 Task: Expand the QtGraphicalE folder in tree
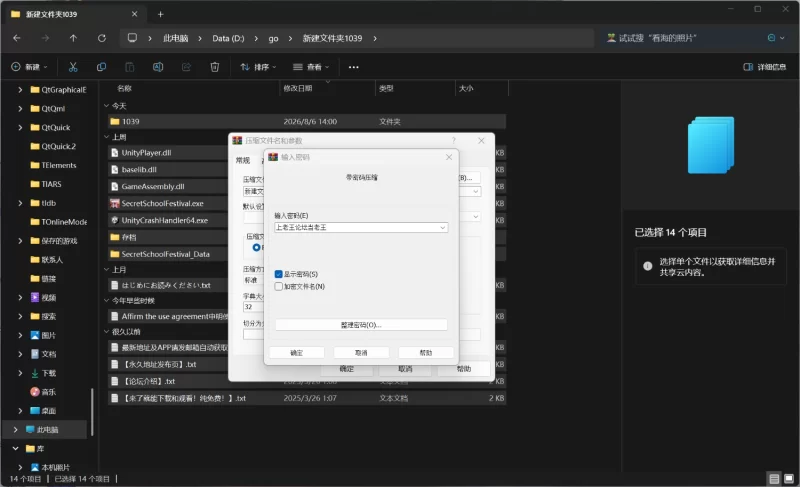click(20, 90)
